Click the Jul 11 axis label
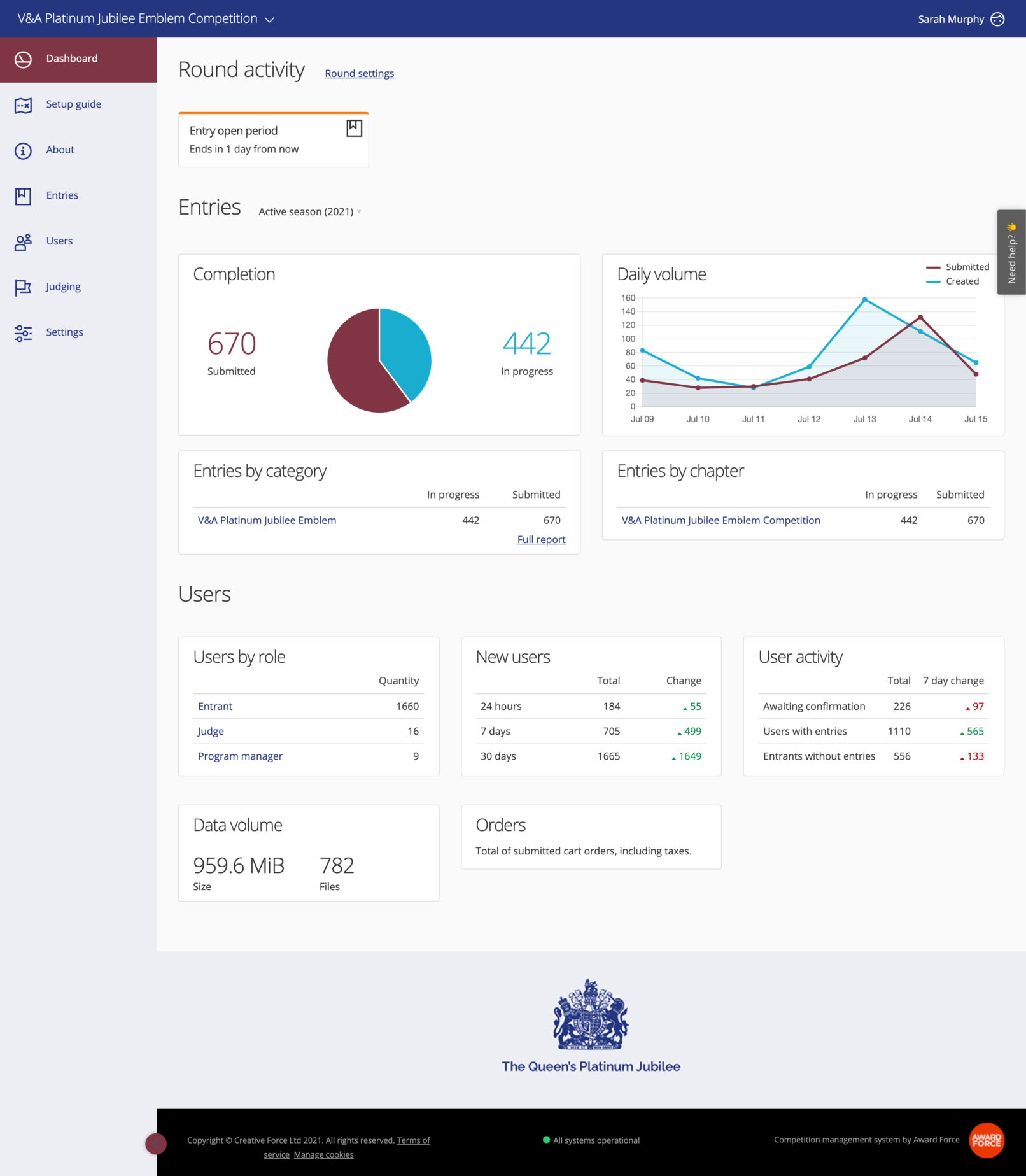This screenshot has width=1026, height=1176. pos(753,419)
